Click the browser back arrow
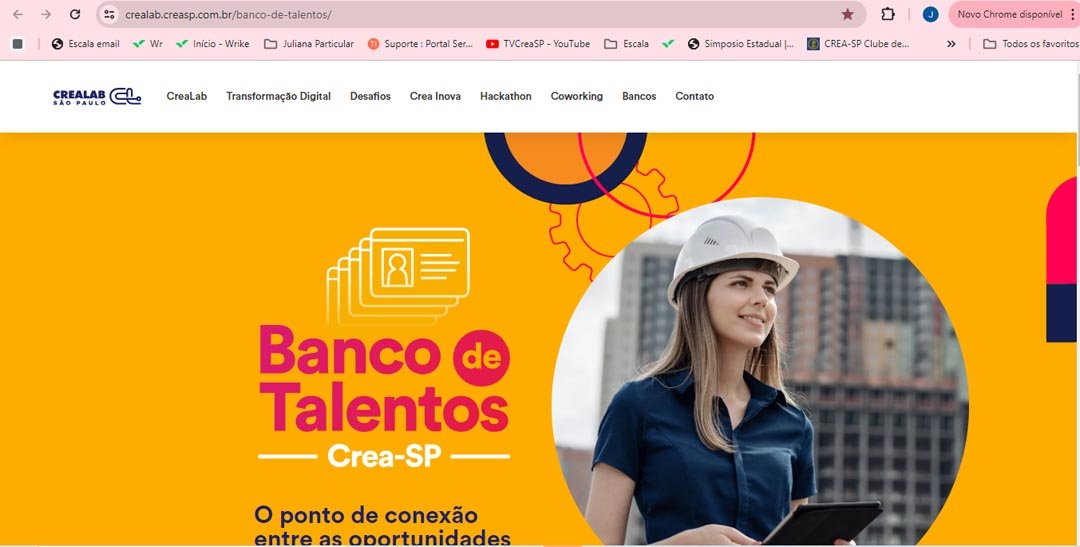This screenshot has width=1080, height=547. tap(18, 14)
